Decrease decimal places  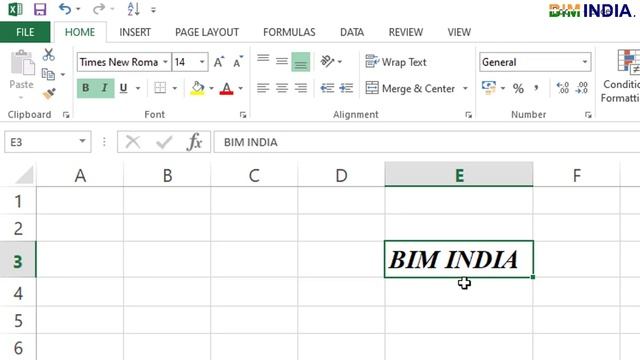click(x=582, y=88)
